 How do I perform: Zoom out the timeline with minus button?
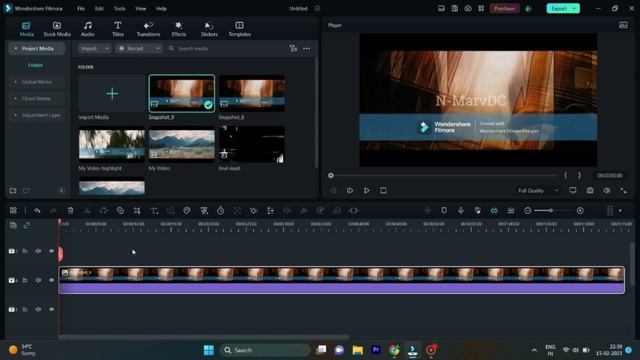tap(527, 211)
